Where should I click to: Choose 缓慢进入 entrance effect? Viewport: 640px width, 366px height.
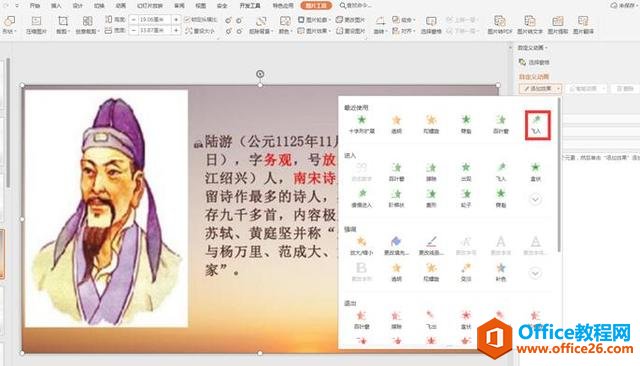pyautogui.click(x=361, y=199)
